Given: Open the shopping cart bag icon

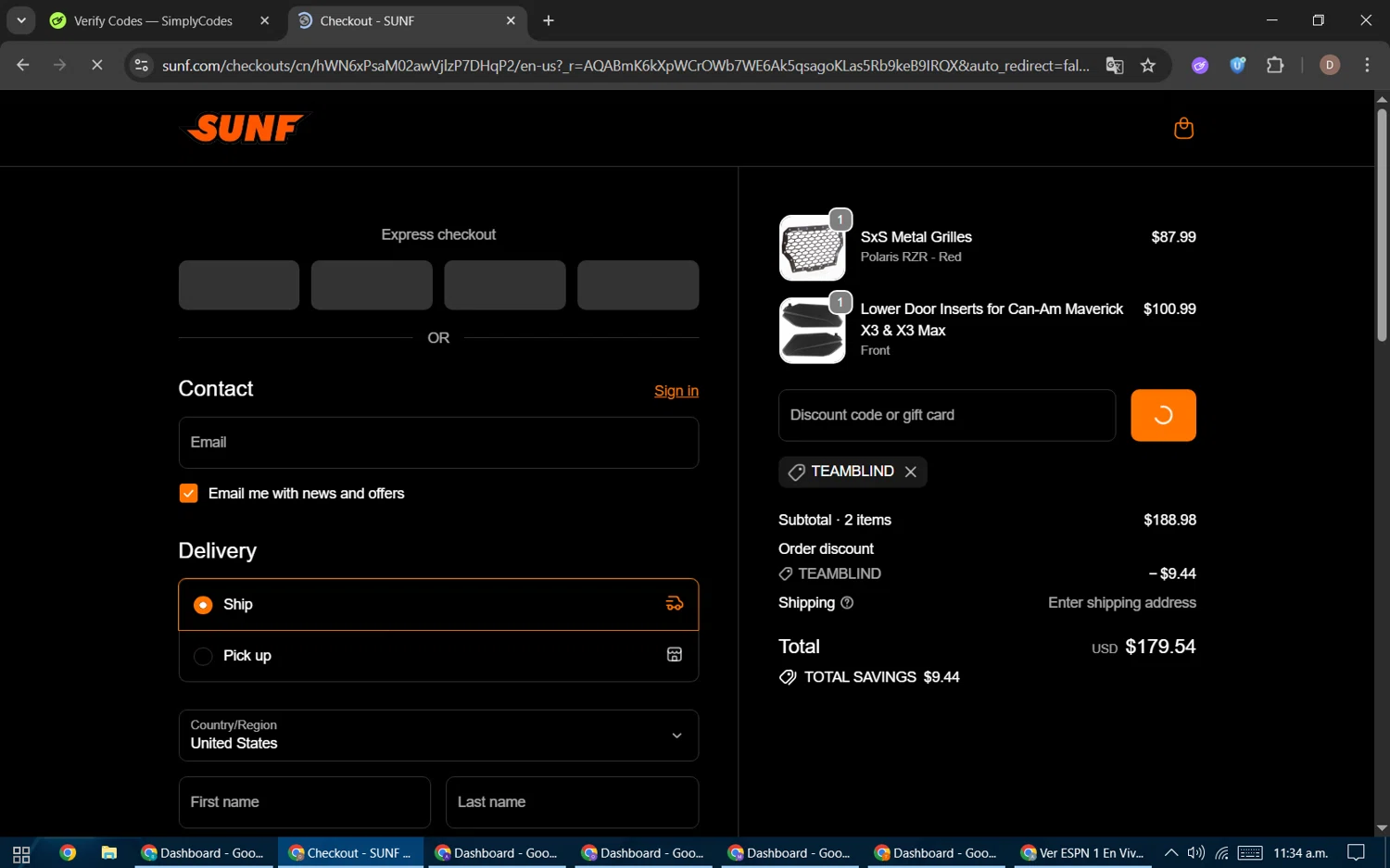Looking at the screenshot, I should (x=1183, y=128).
